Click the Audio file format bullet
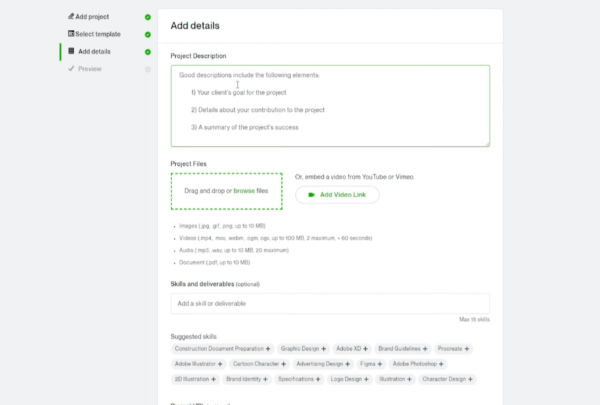600x405 pixels. click(x=234, y=250)
